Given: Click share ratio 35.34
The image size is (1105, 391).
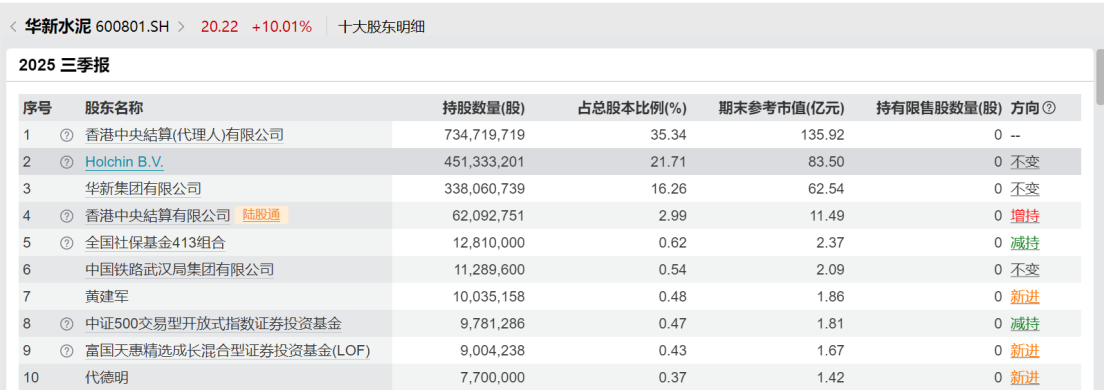Looking at the screenshot, I should tap(669, 135).
